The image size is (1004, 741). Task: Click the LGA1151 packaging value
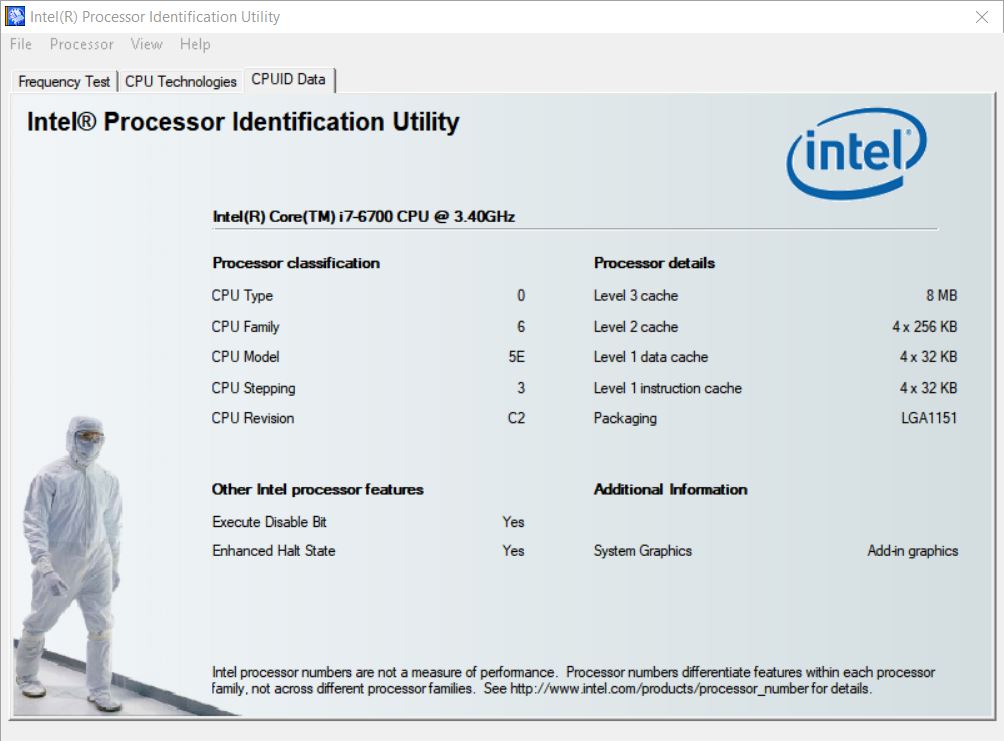click(x=929, y=418)
